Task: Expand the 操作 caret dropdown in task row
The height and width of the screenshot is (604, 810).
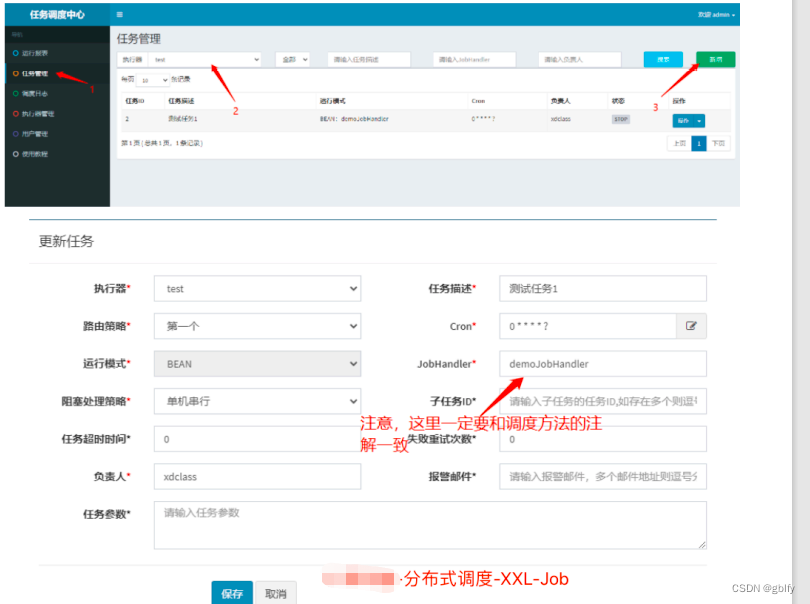Action: pyautogui.click(x=699, y=120)
